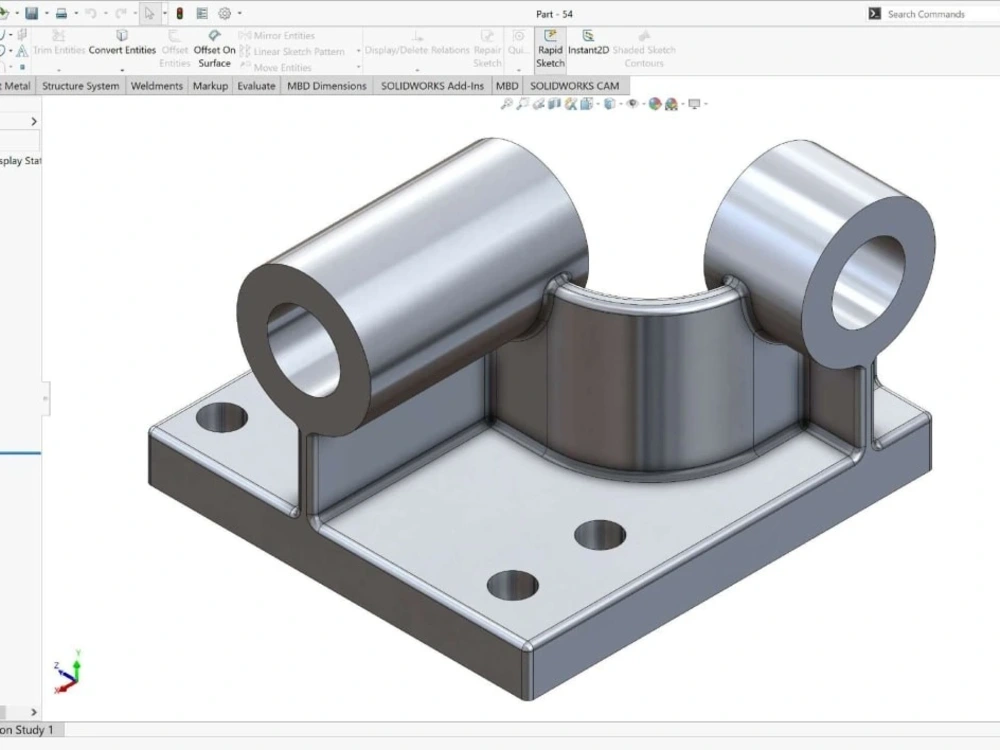Click the Convert Entities tool
Screen dimensions: 1000x750
click(122, 43)
